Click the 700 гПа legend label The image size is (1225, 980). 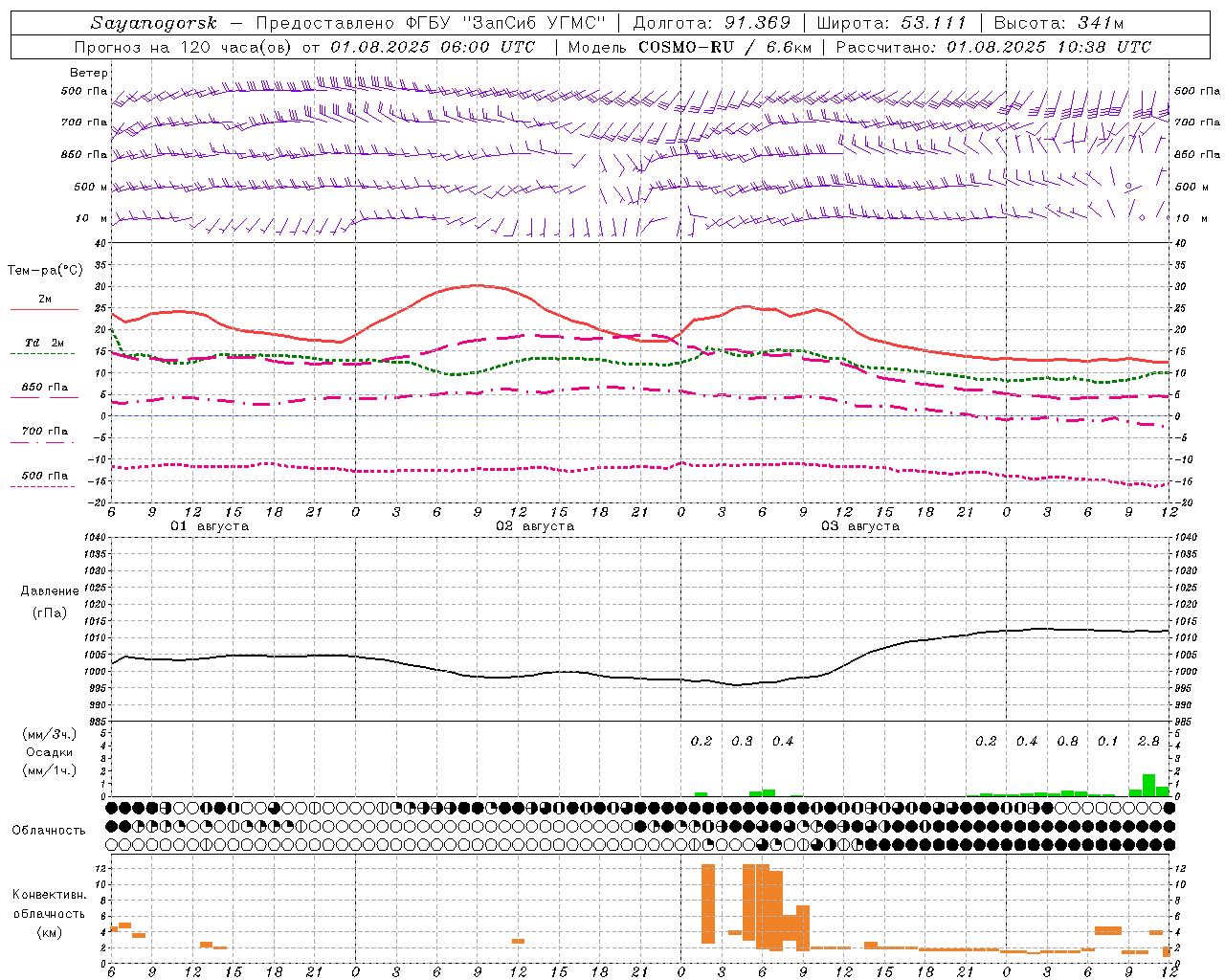(x=45, y=431)
